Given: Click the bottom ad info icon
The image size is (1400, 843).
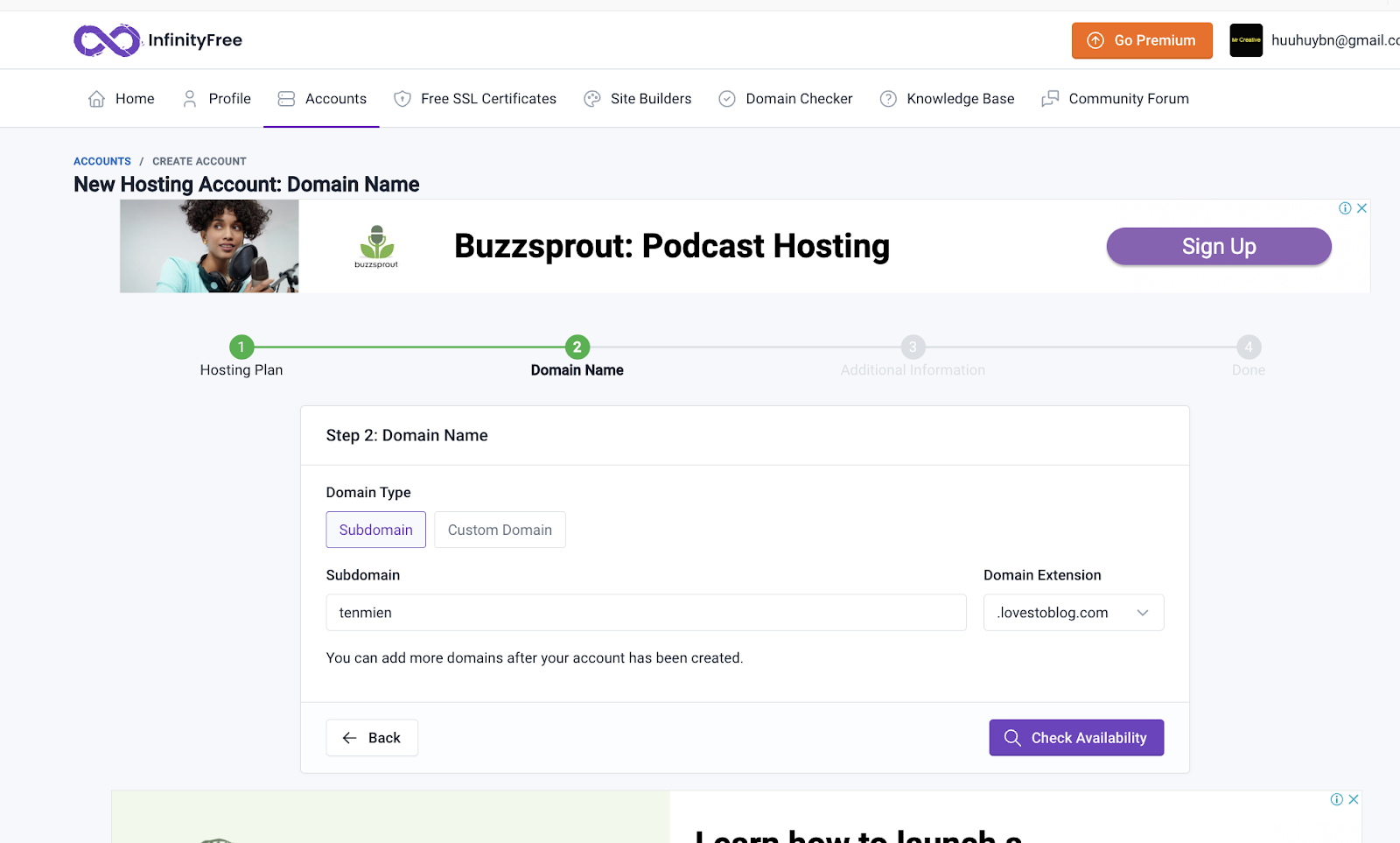Looking at the screenshot, I should coord(1337,799).
